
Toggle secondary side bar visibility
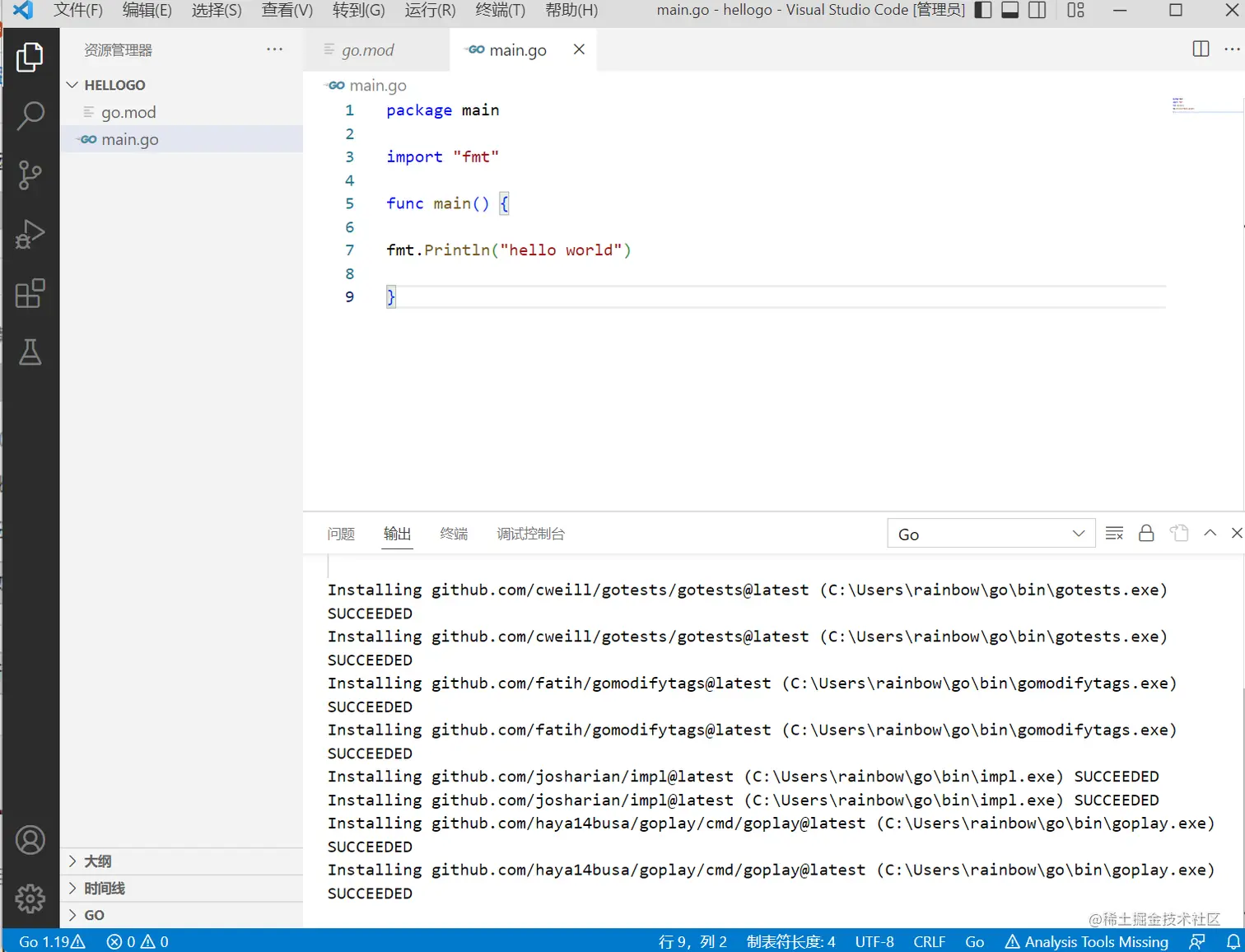(x=1037, y=10)
